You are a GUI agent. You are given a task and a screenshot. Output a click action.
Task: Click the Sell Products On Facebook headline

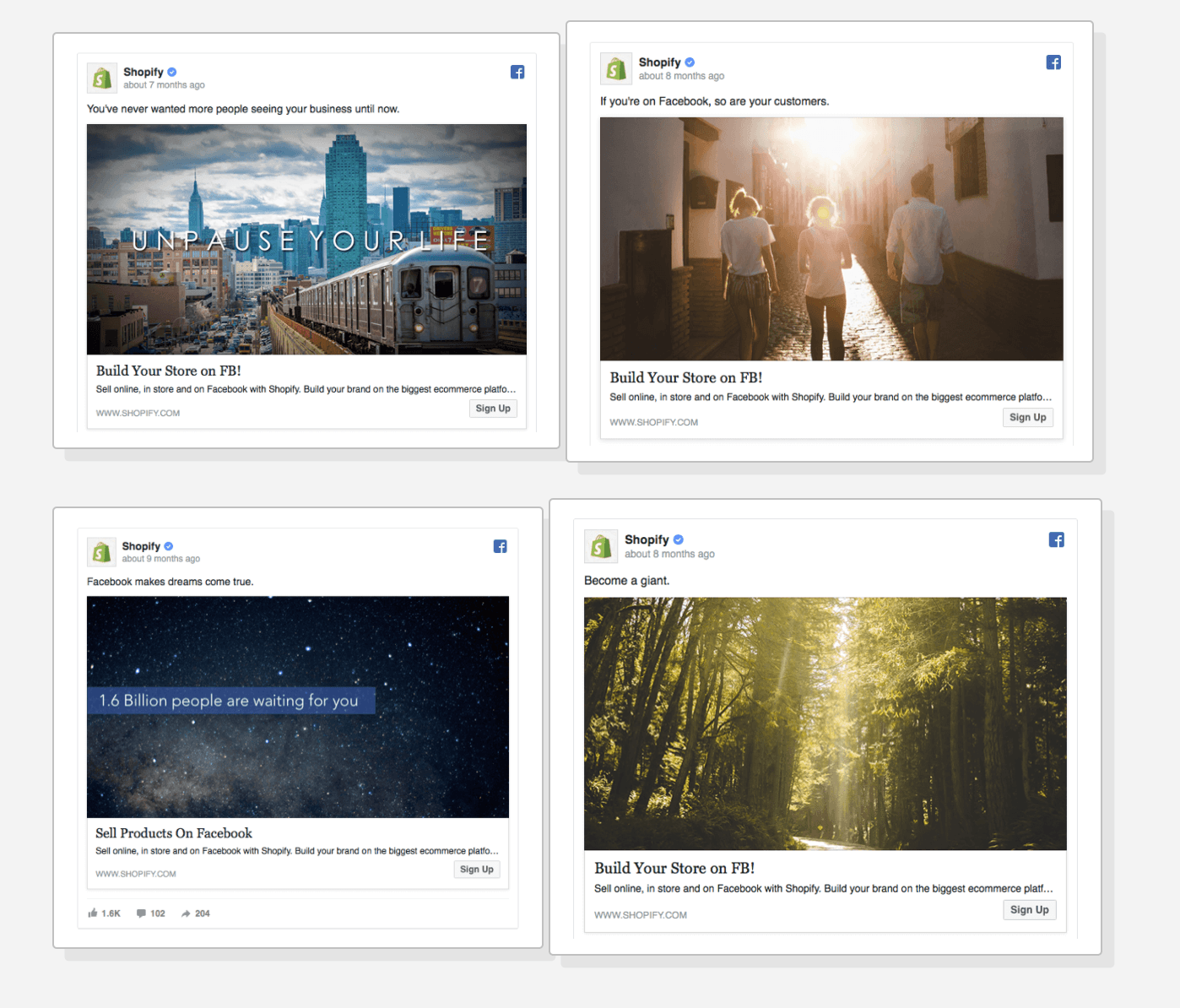pos(174,833)
